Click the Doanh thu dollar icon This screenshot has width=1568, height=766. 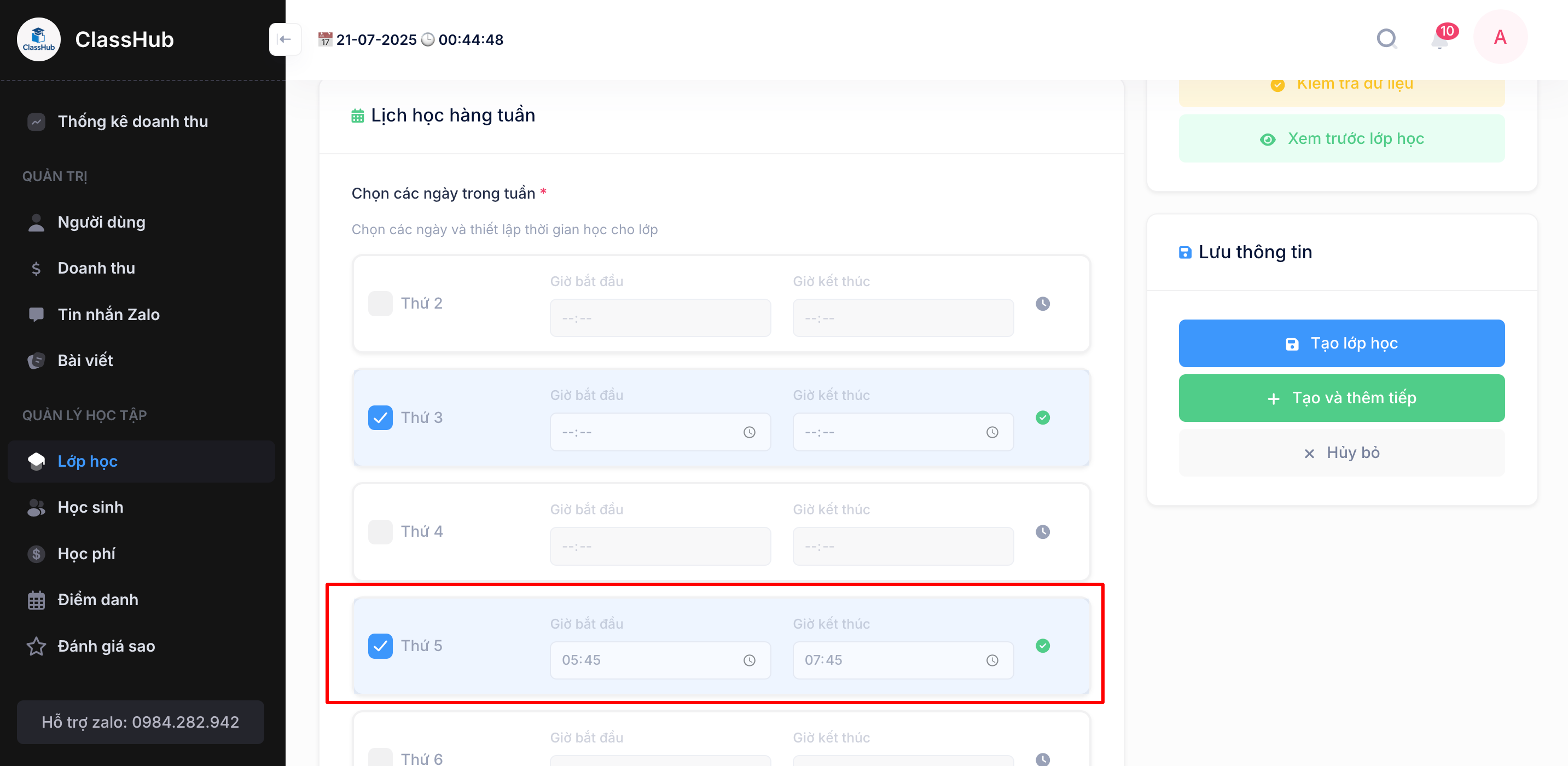point(36,268)
